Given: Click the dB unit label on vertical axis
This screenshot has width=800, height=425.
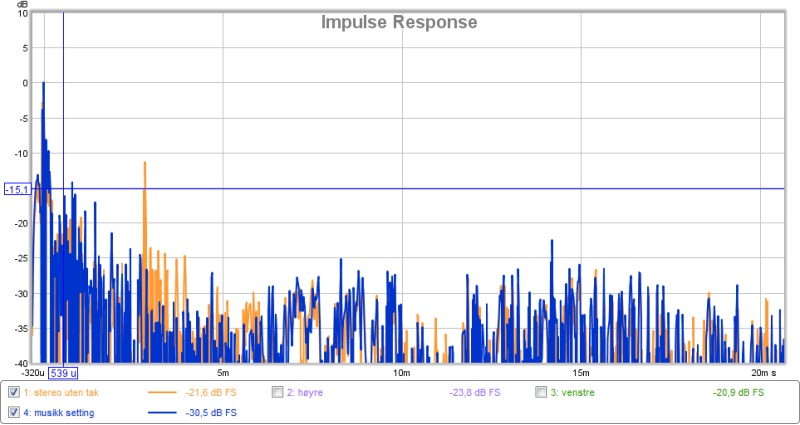Looking at the screenshot, I should click(22, 5).
